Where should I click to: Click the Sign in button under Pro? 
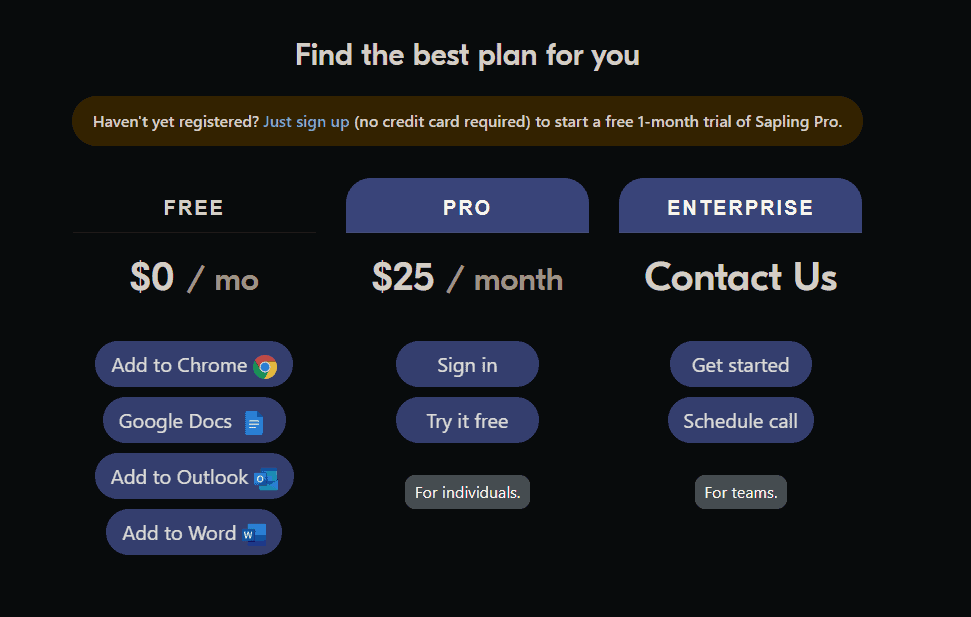[x=468, y=364]
